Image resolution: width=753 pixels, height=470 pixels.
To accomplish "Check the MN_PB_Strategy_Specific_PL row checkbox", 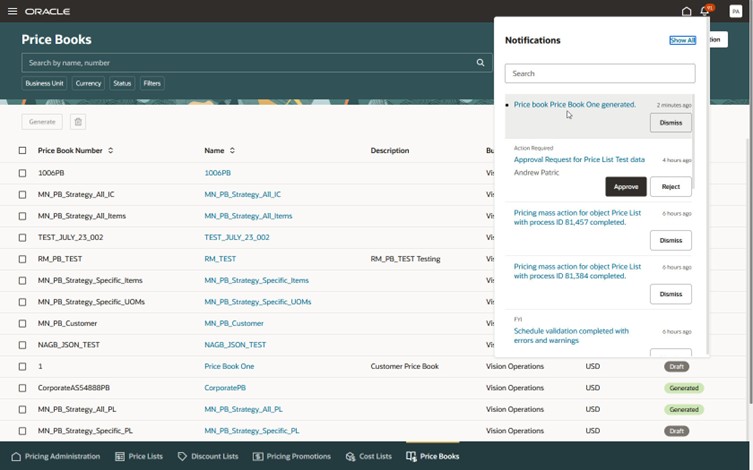I will pos(23,431).
